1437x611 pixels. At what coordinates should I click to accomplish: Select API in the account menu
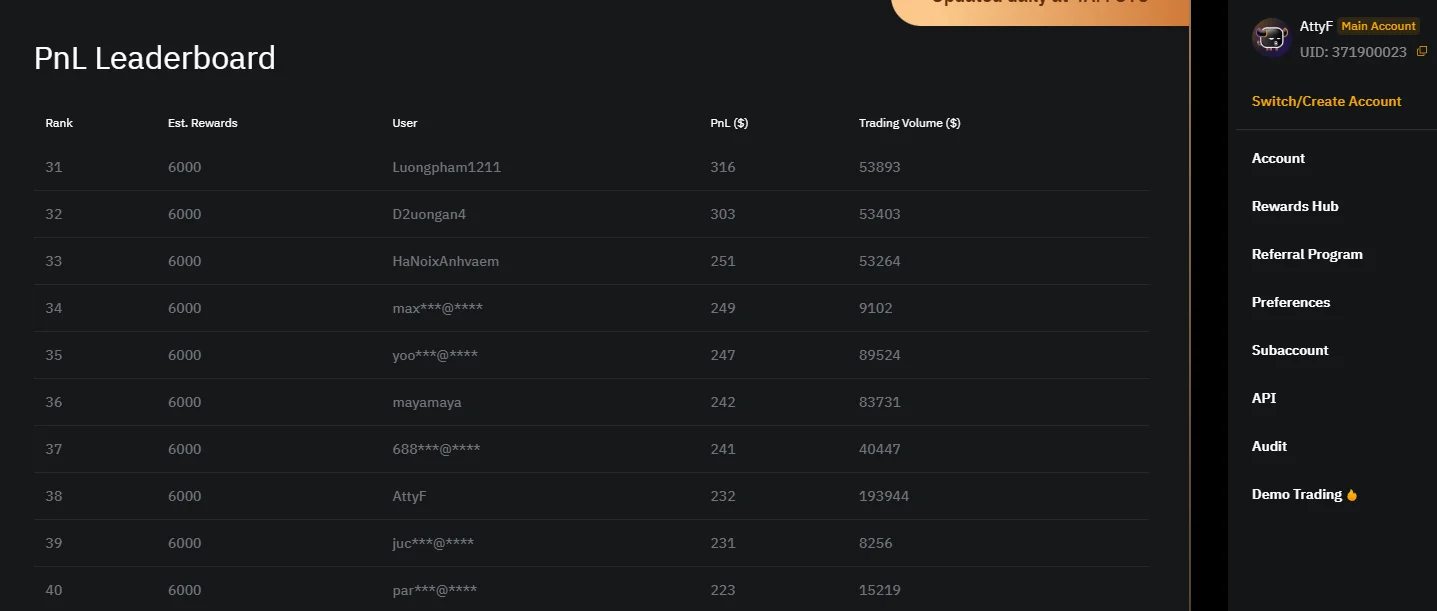pos(1264,398)
